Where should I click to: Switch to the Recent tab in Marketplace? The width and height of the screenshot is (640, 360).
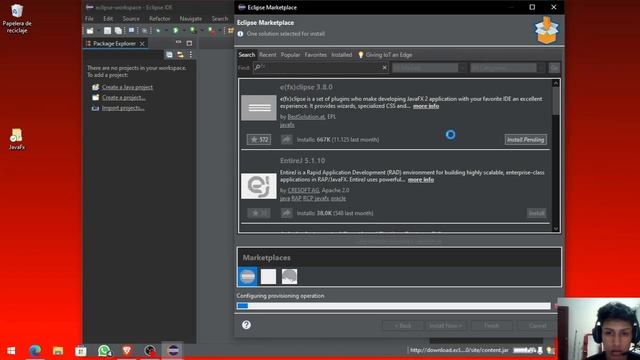(x=268, y=55)
